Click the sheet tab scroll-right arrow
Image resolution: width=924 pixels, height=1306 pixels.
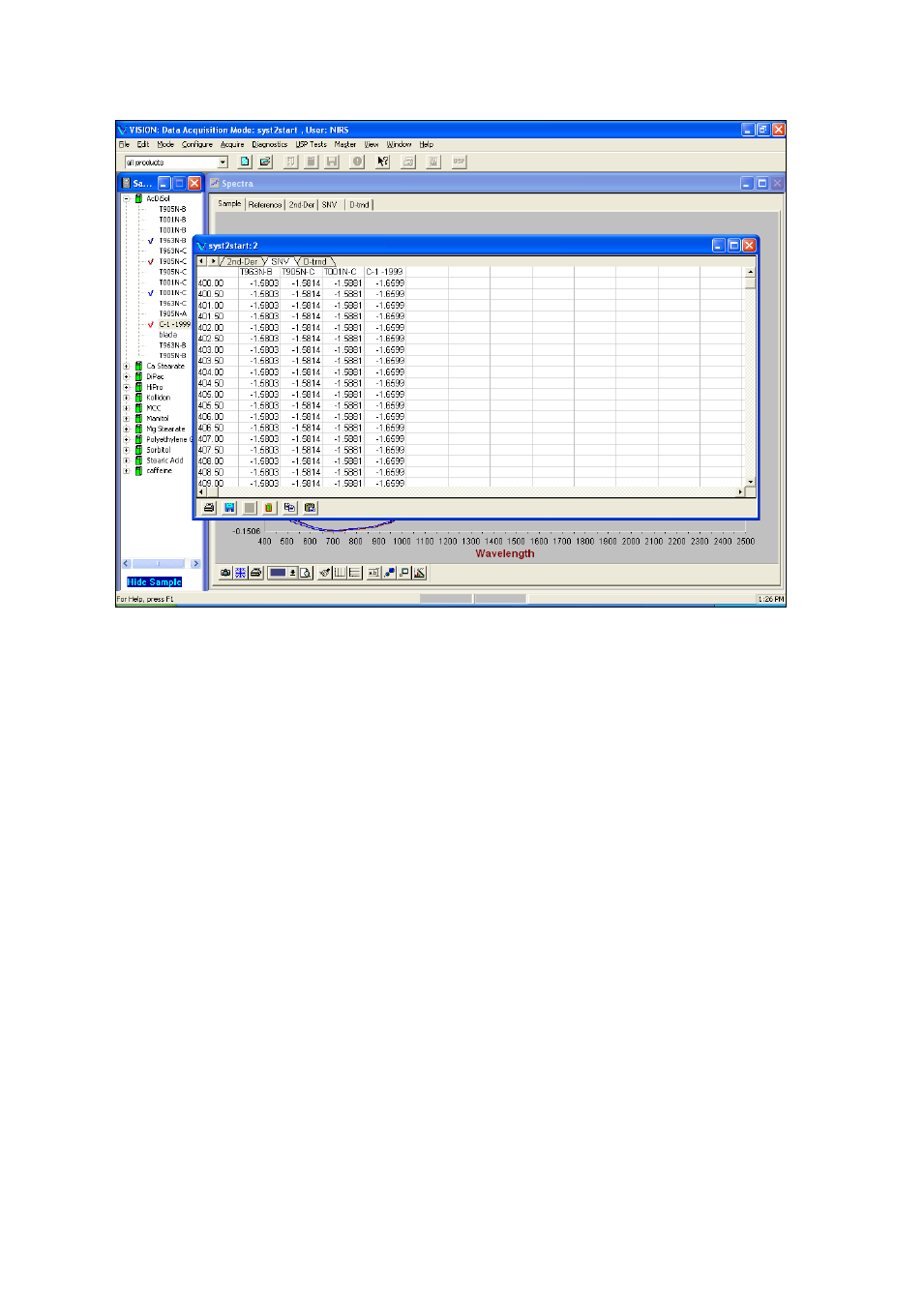tap(213, 261)
